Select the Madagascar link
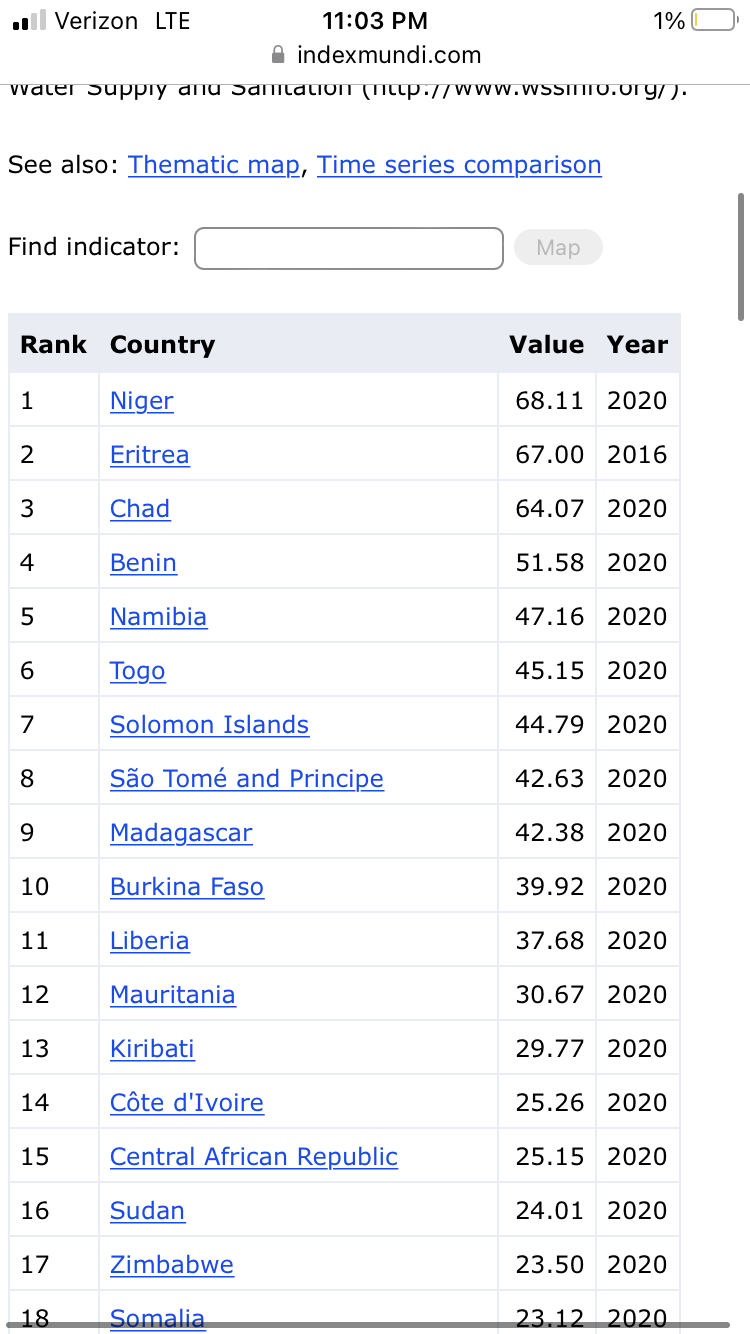Image resolution: width=750 pixels, height=1334 pixels. [181, 833]
